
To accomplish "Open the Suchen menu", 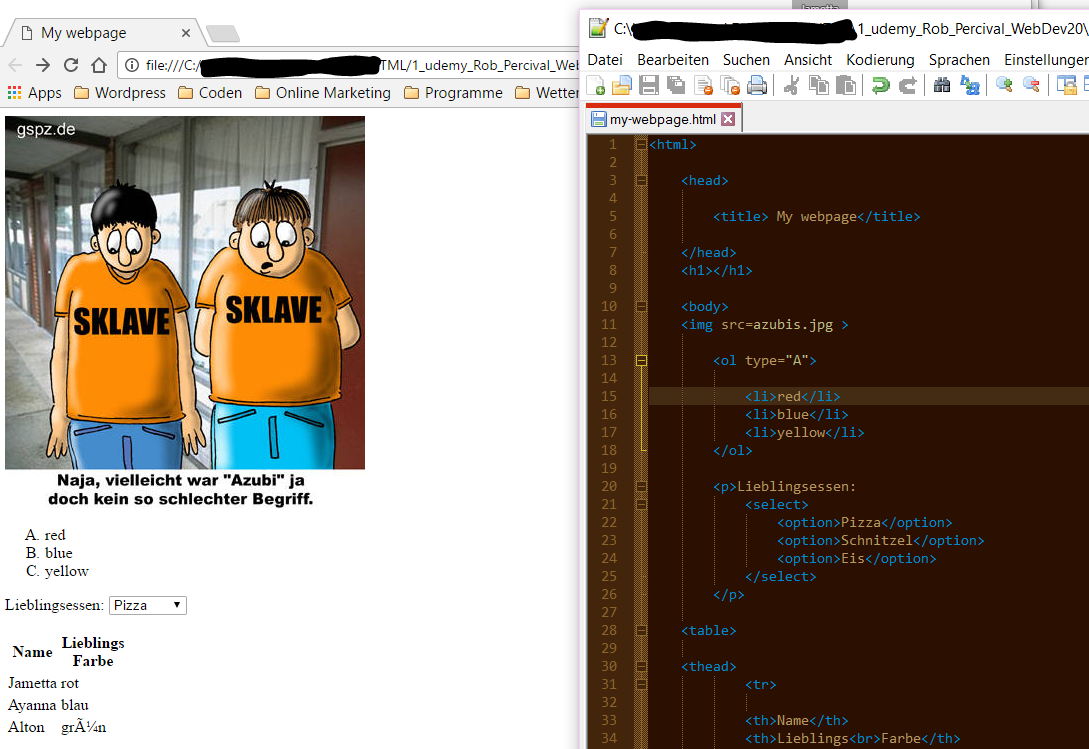I will [x=747, y=60].
